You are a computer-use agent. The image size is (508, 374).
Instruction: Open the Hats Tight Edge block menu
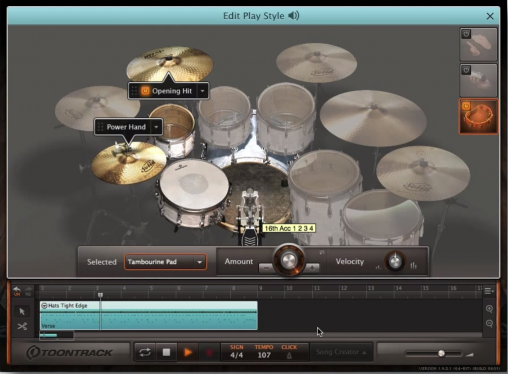coord(44,306)
